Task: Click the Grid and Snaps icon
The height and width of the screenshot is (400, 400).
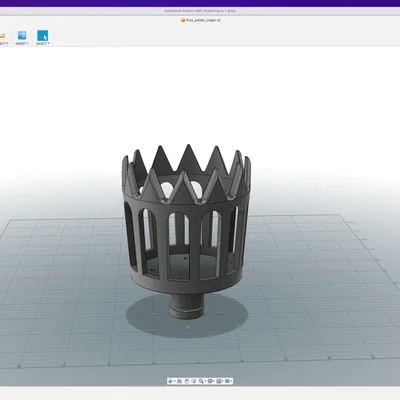Action: pos(219,381)
